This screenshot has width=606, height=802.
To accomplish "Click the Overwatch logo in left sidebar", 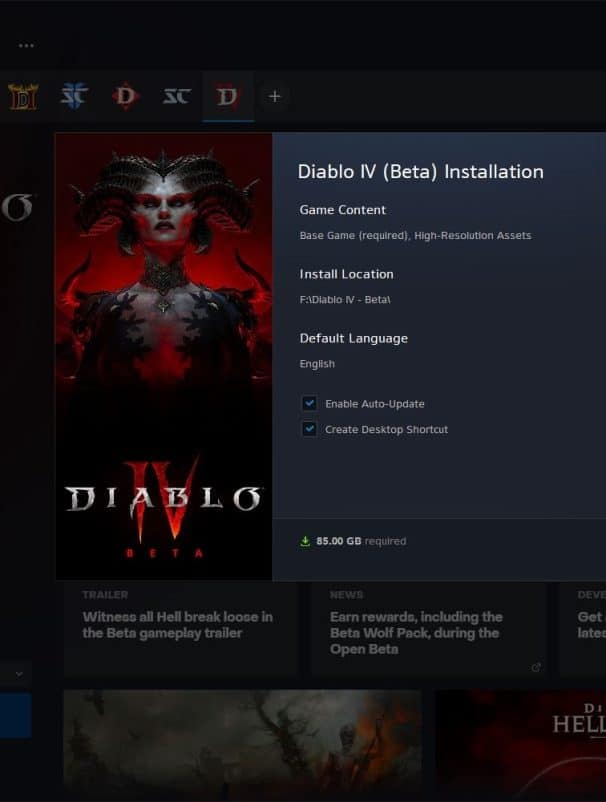I will click(17, 207).
